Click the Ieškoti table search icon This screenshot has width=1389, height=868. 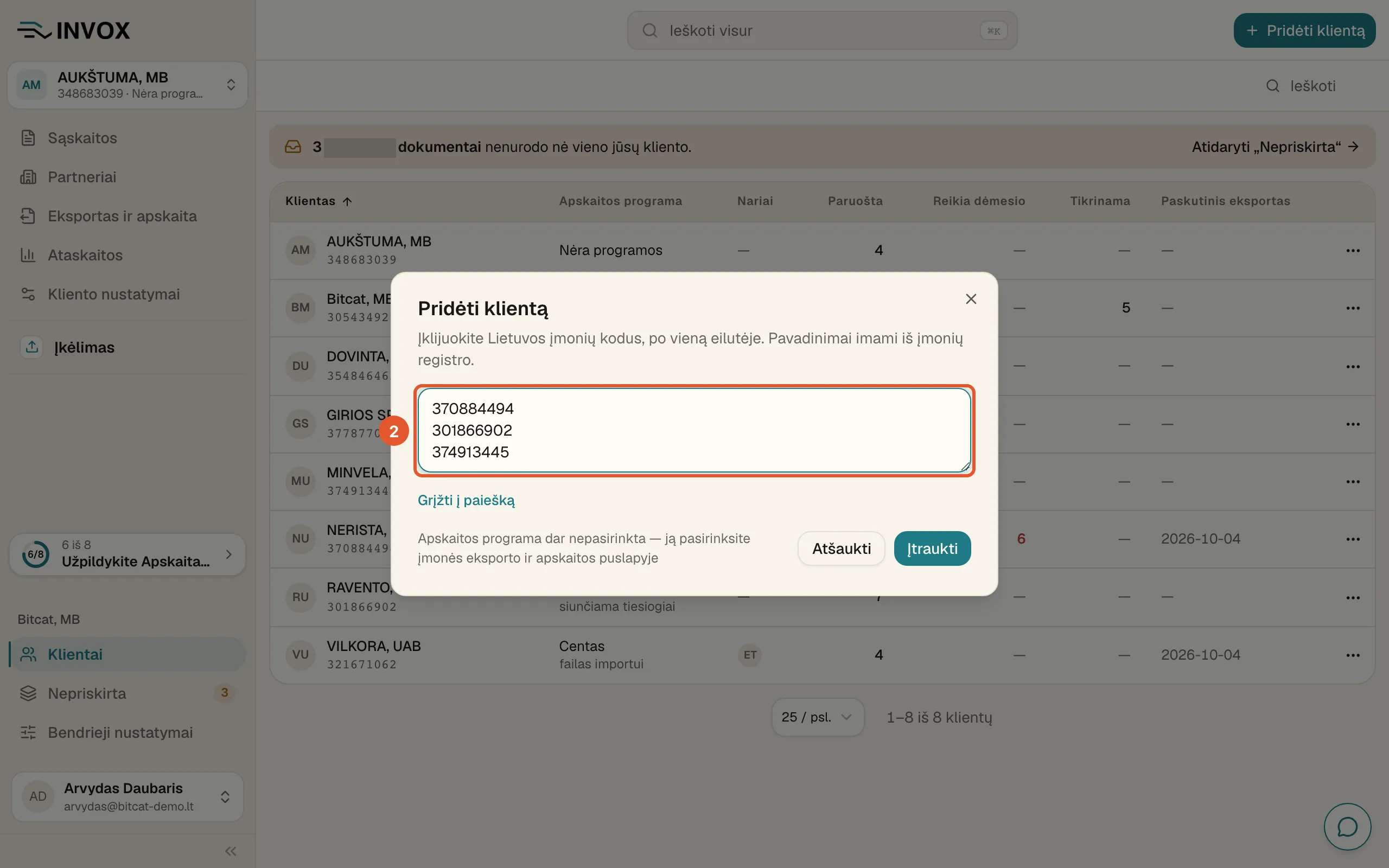tap(1272, 86)
